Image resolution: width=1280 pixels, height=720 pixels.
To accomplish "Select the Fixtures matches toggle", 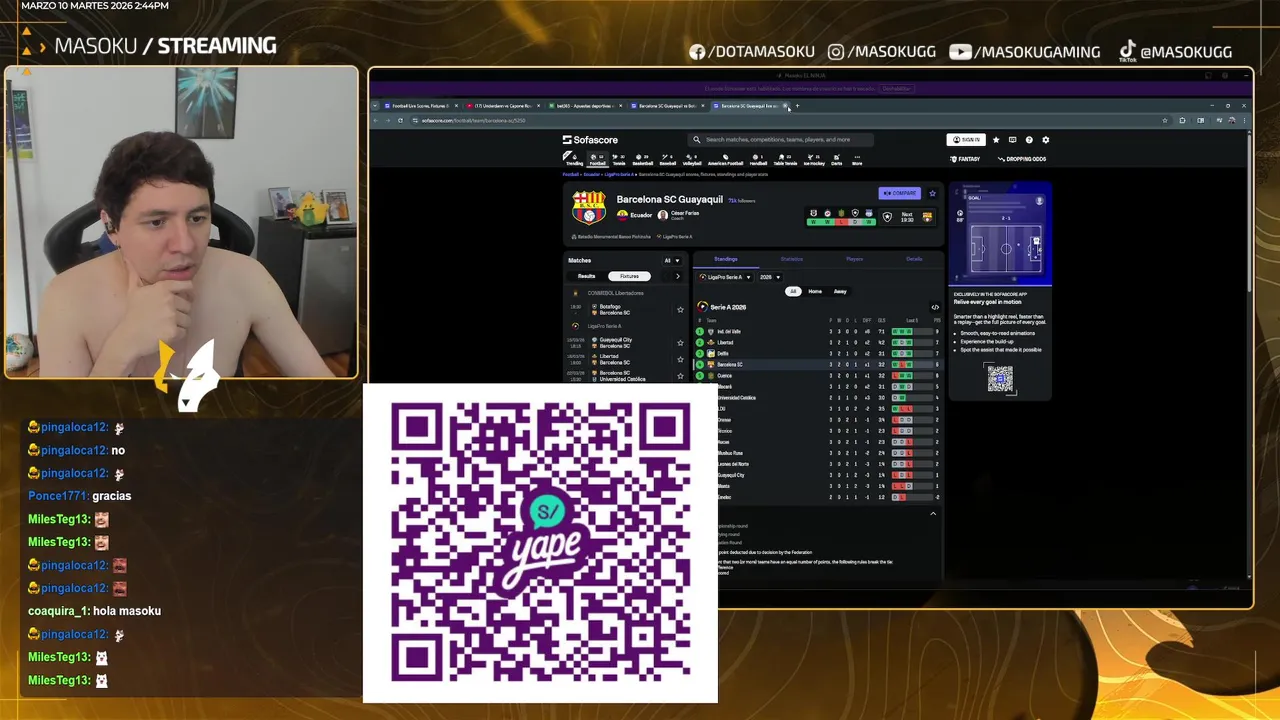I will (x=629, y=276).
